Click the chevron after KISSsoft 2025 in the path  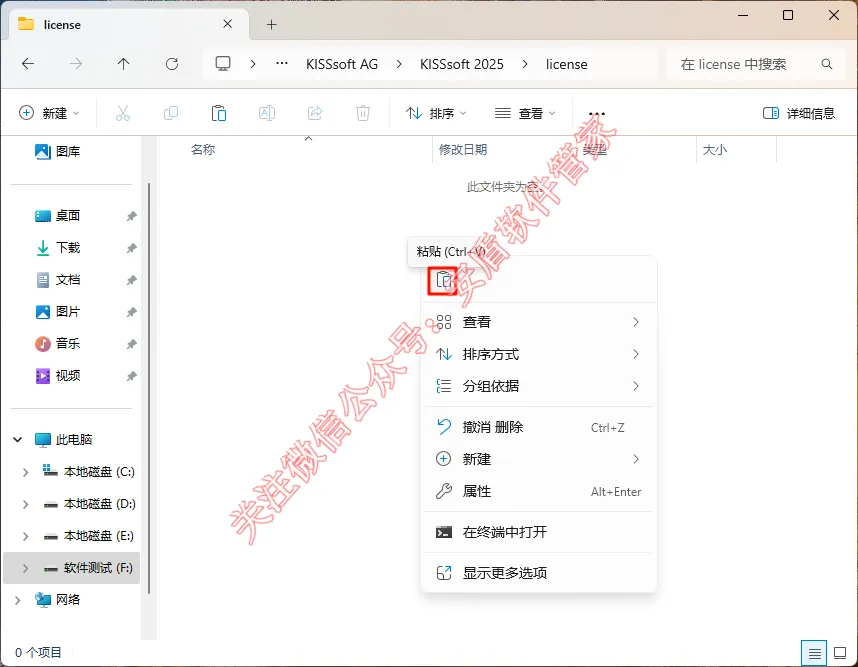pos(525,64)
